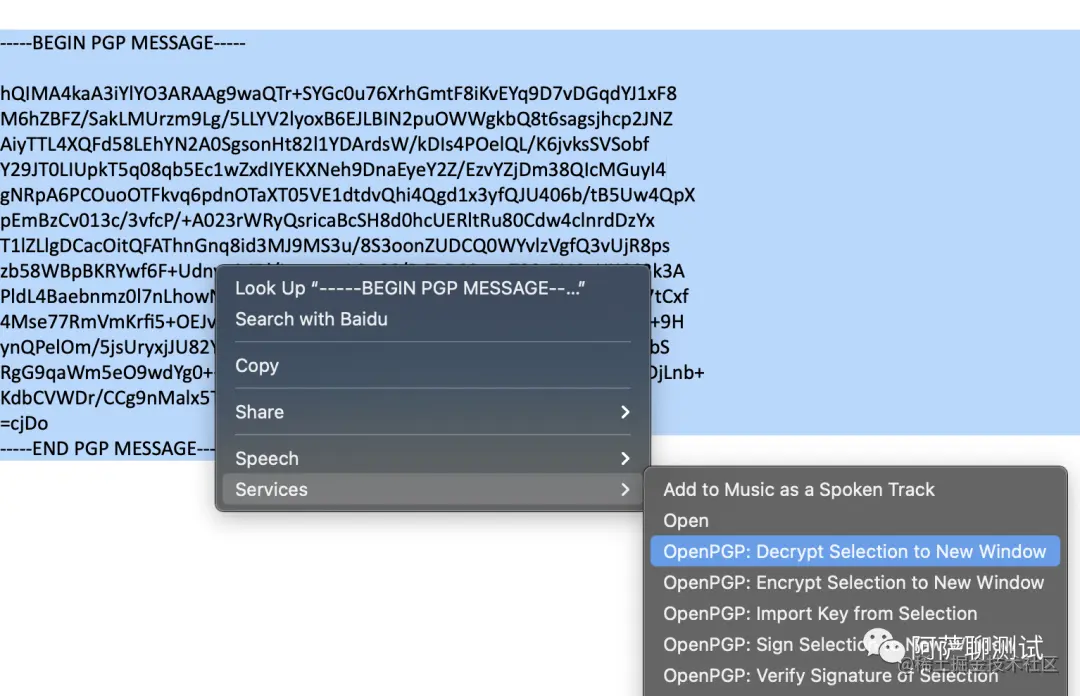Click line starting with 4Mse77RmVmKrfi5
1080x696 pixels.
click(107, 322)
